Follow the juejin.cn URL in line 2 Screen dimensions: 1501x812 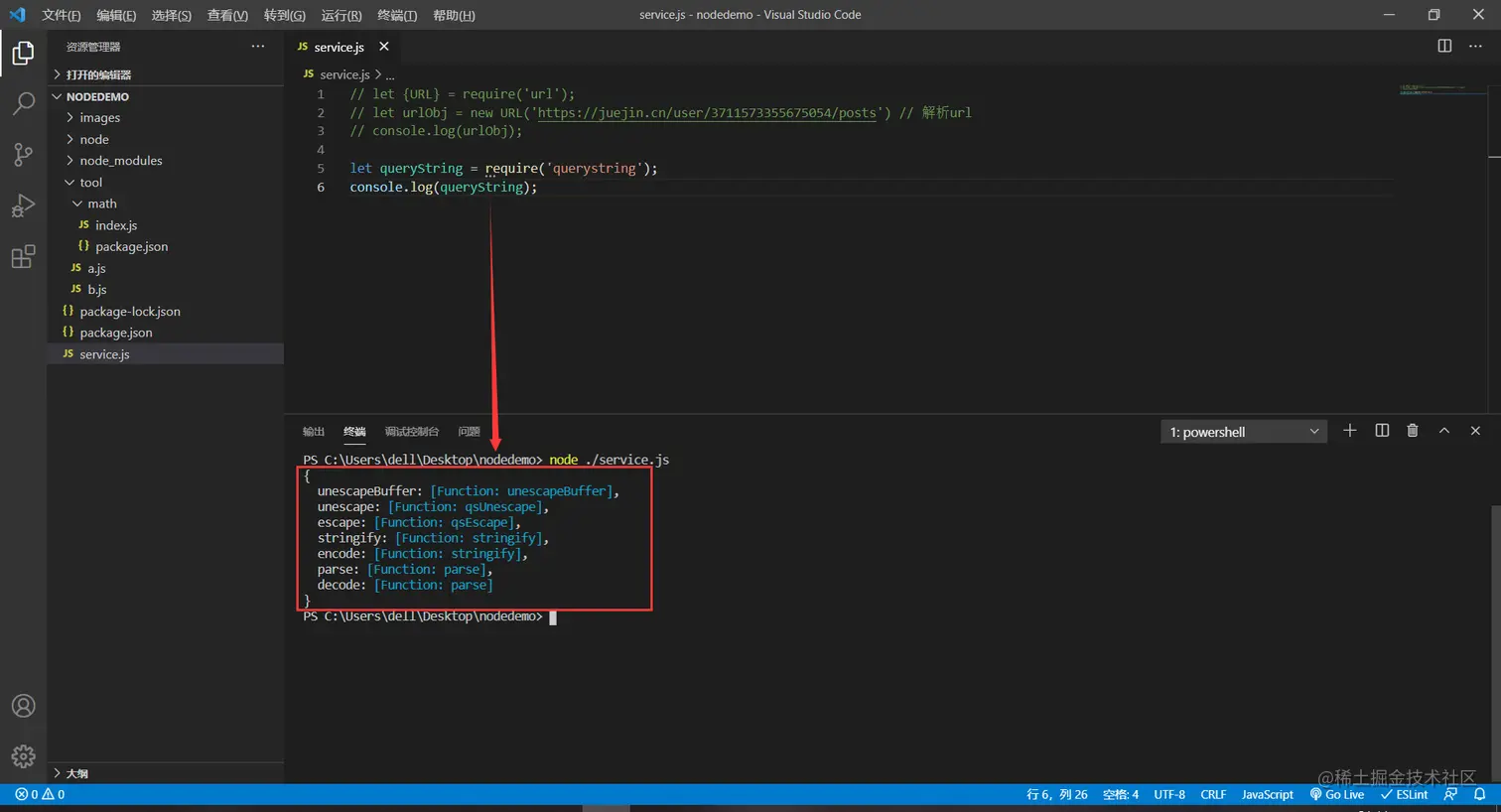[x=707, y=112]
